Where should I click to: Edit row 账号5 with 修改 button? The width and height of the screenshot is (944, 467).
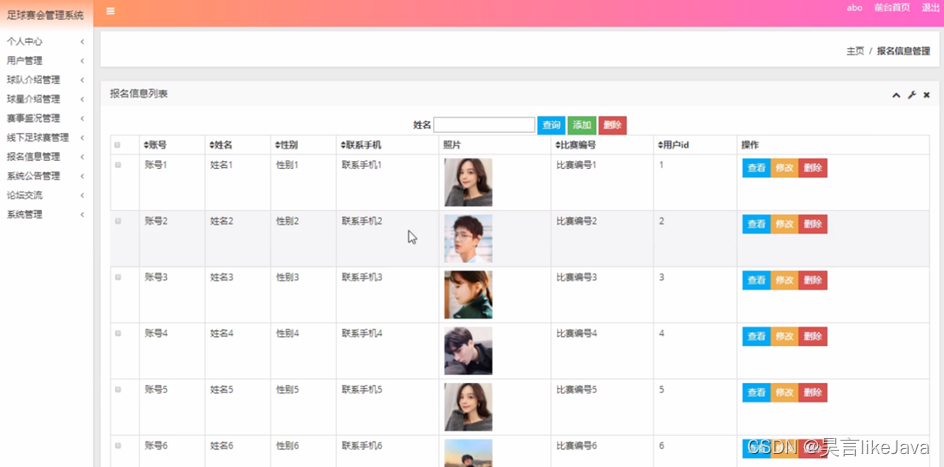(784, 392)
